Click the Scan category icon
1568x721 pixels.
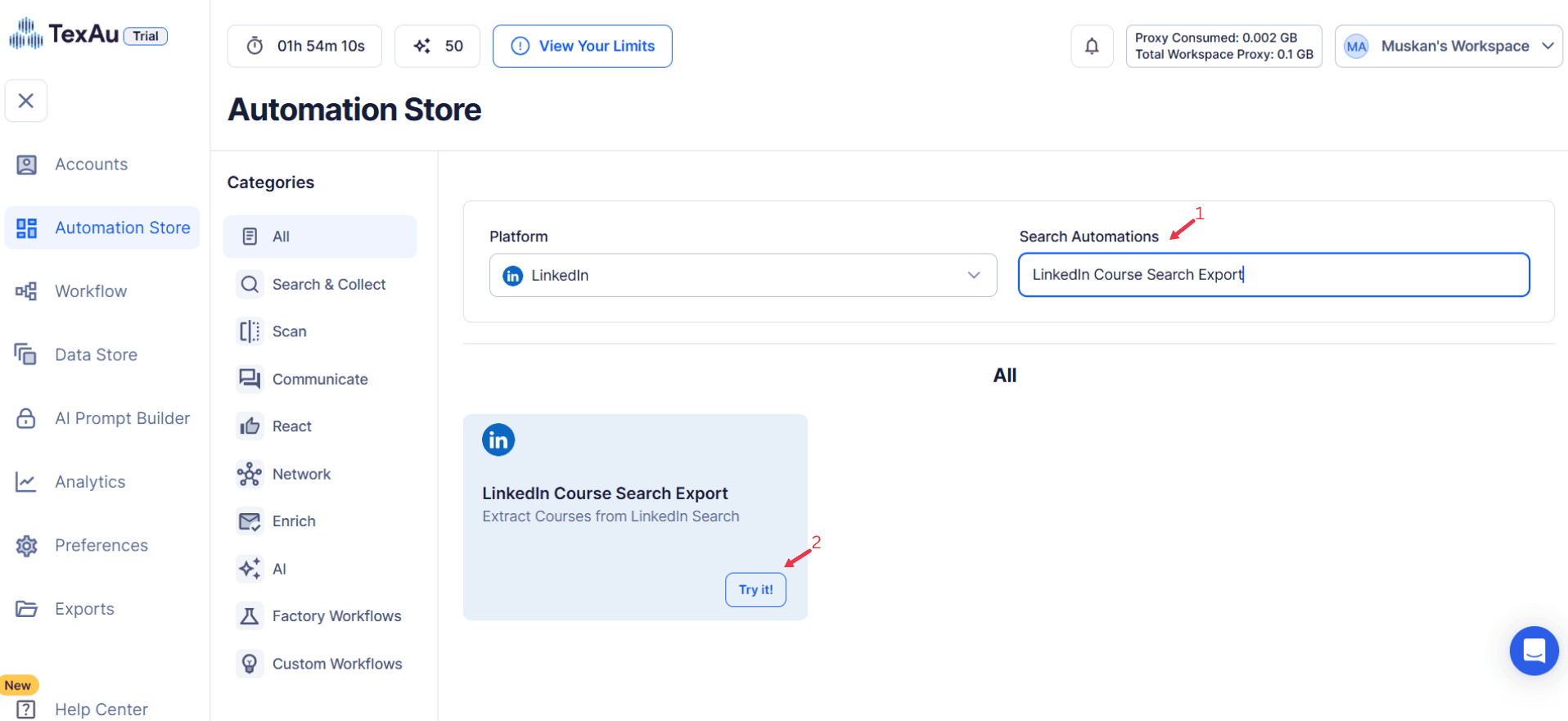pos(250,331)
